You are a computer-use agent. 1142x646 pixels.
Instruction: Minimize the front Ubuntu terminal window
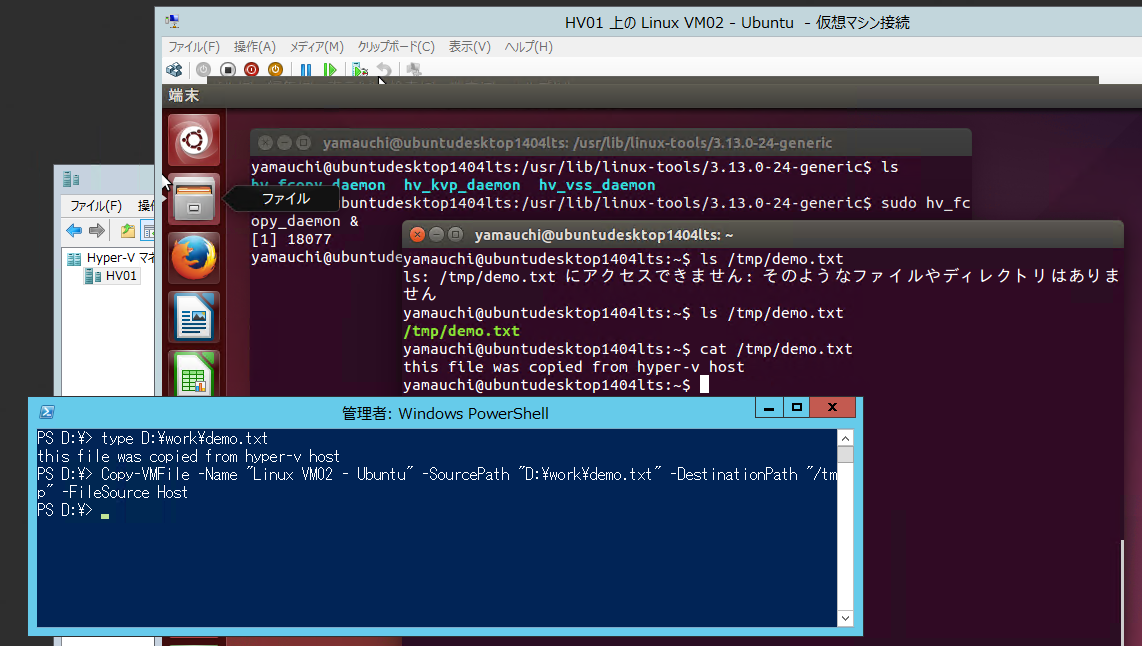[x=436, y=235]
